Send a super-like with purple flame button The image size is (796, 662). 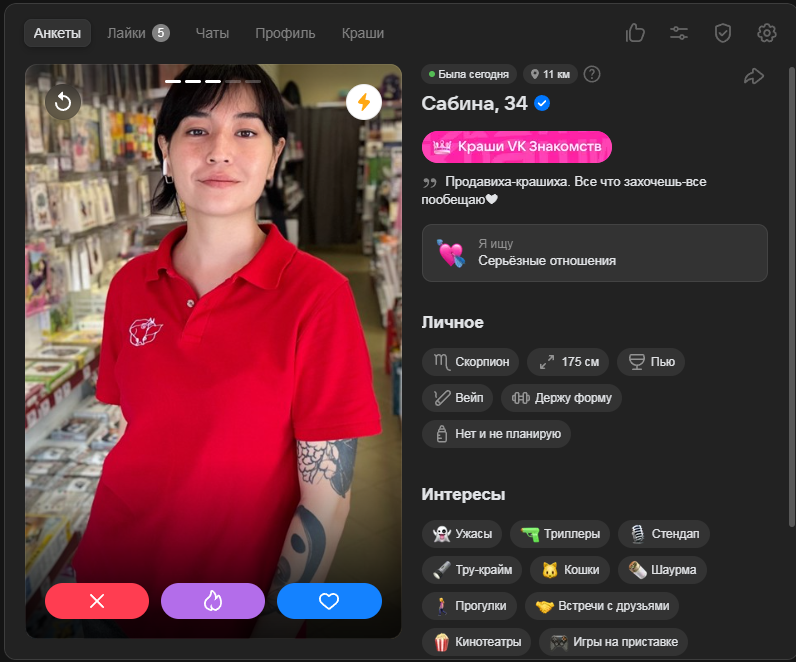[213, 601]
